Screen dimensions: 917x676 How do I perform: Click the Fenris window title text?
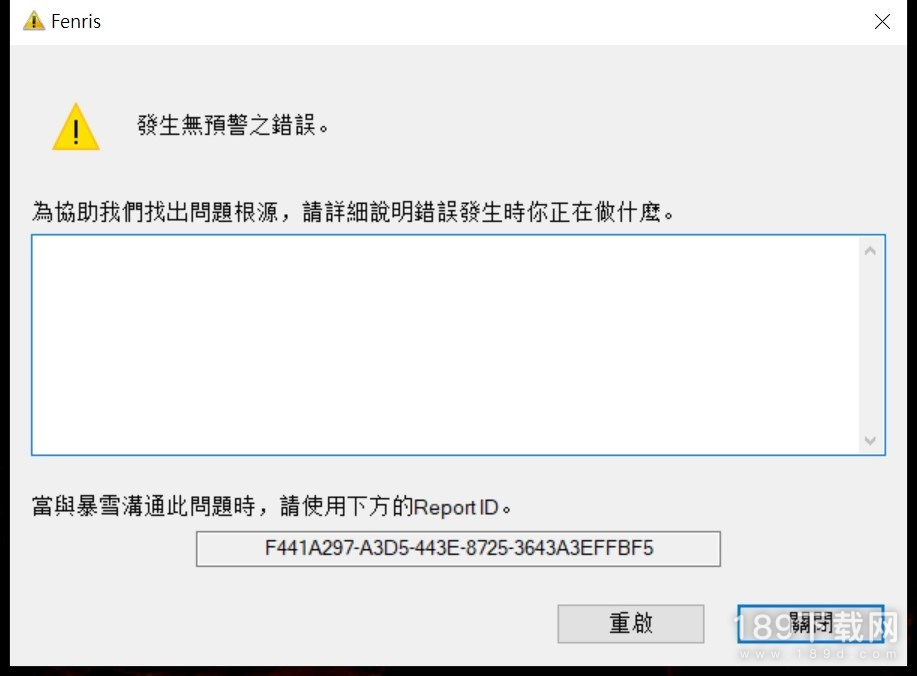[76, 22]
